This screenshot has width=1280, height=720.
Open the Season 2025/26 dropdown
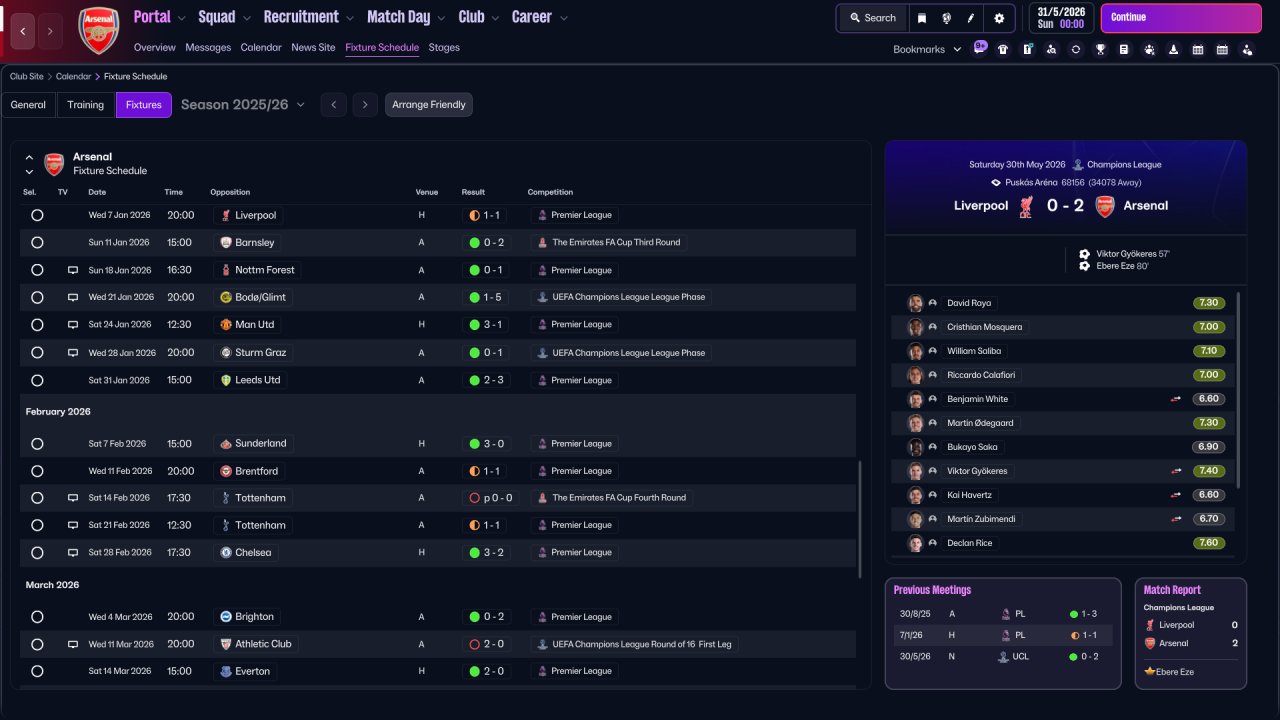243,105
